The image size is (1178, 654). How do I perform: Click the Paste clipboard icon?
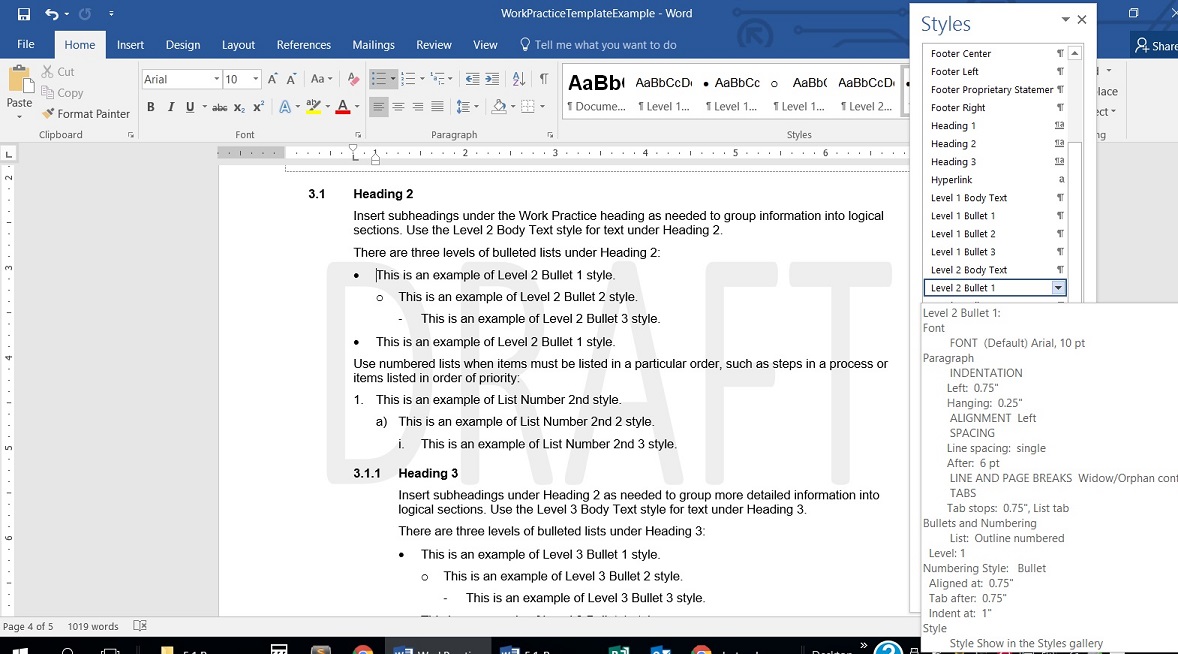pos(20,79)
